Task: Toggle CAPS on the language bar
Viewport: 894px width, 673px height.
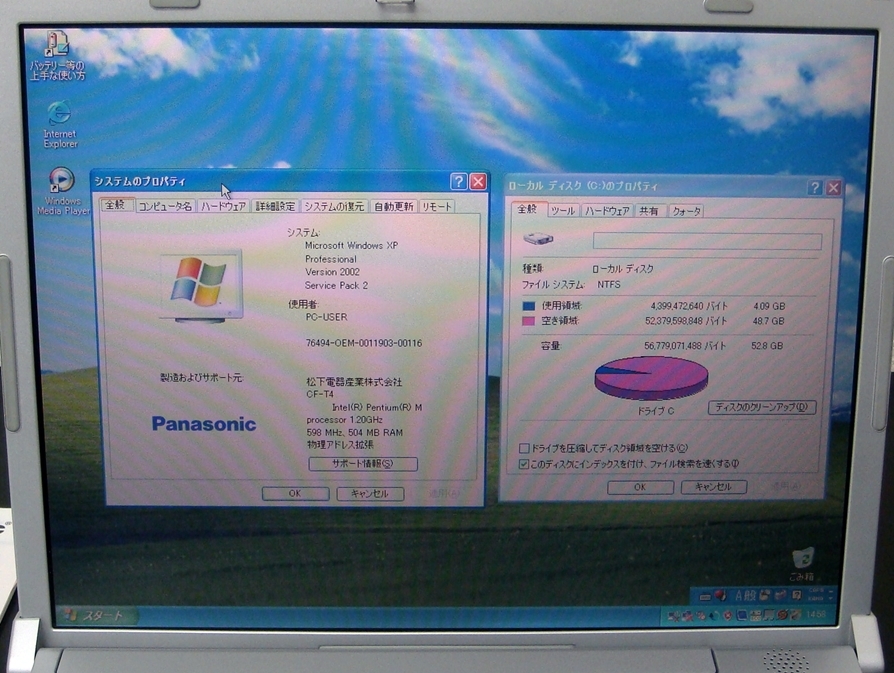Action: pos(816,591)
